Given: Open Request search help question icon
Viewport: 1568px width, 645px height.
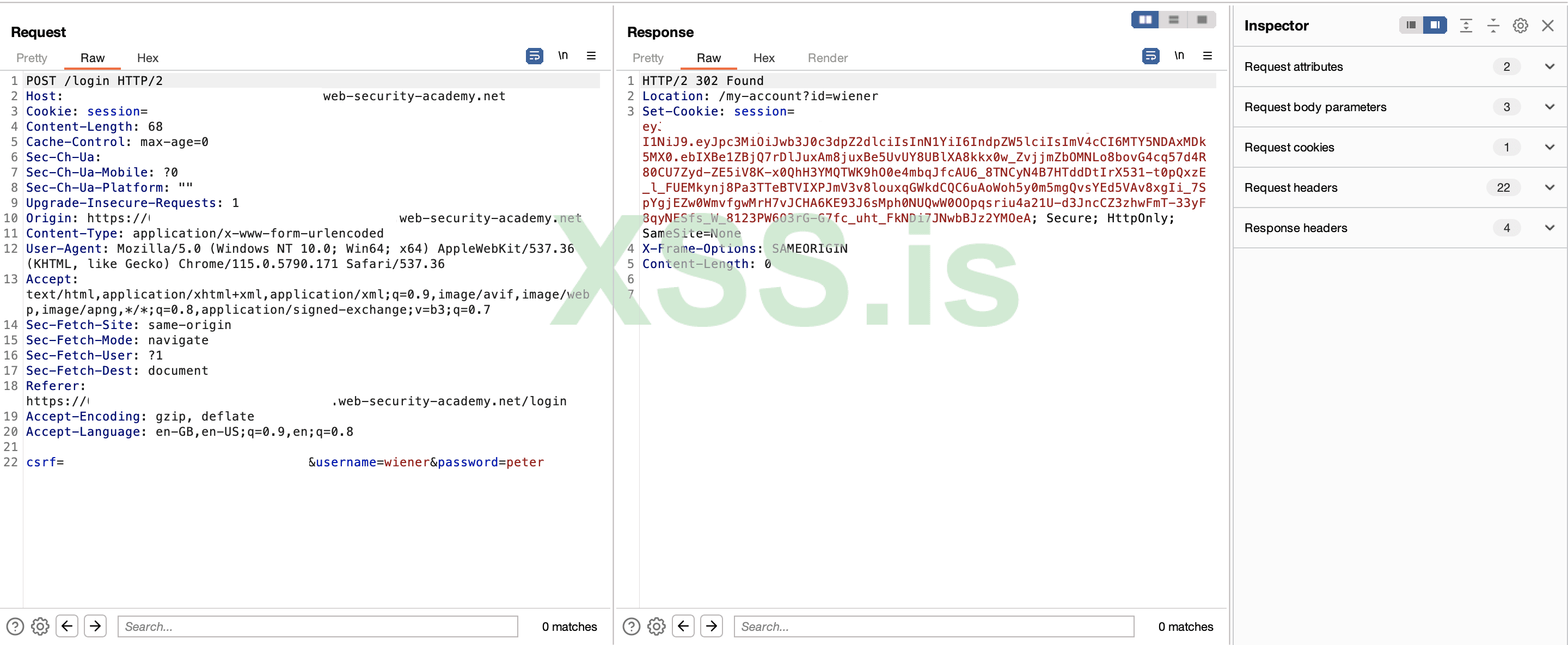Looking at the screenshot, I should click(15, 626).
